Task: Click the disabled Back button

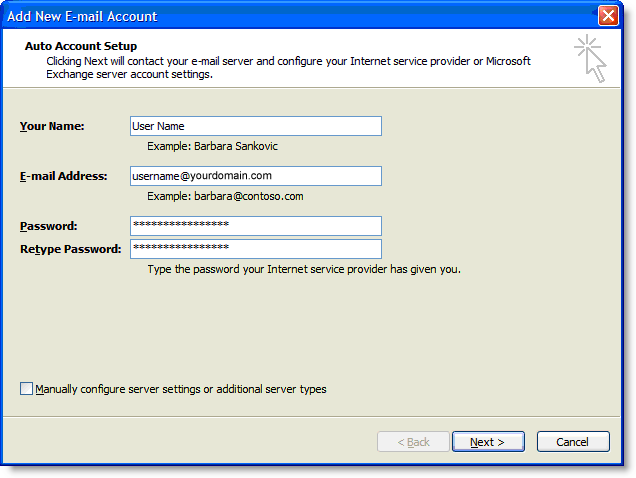Action: 413,442
